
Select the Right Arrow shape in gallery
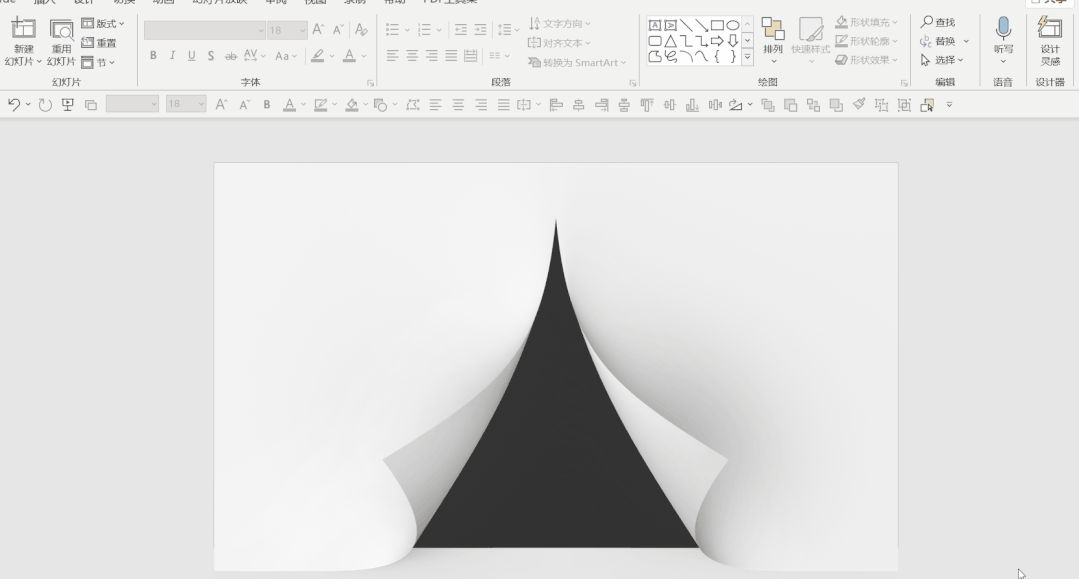(x=717, y=41)
